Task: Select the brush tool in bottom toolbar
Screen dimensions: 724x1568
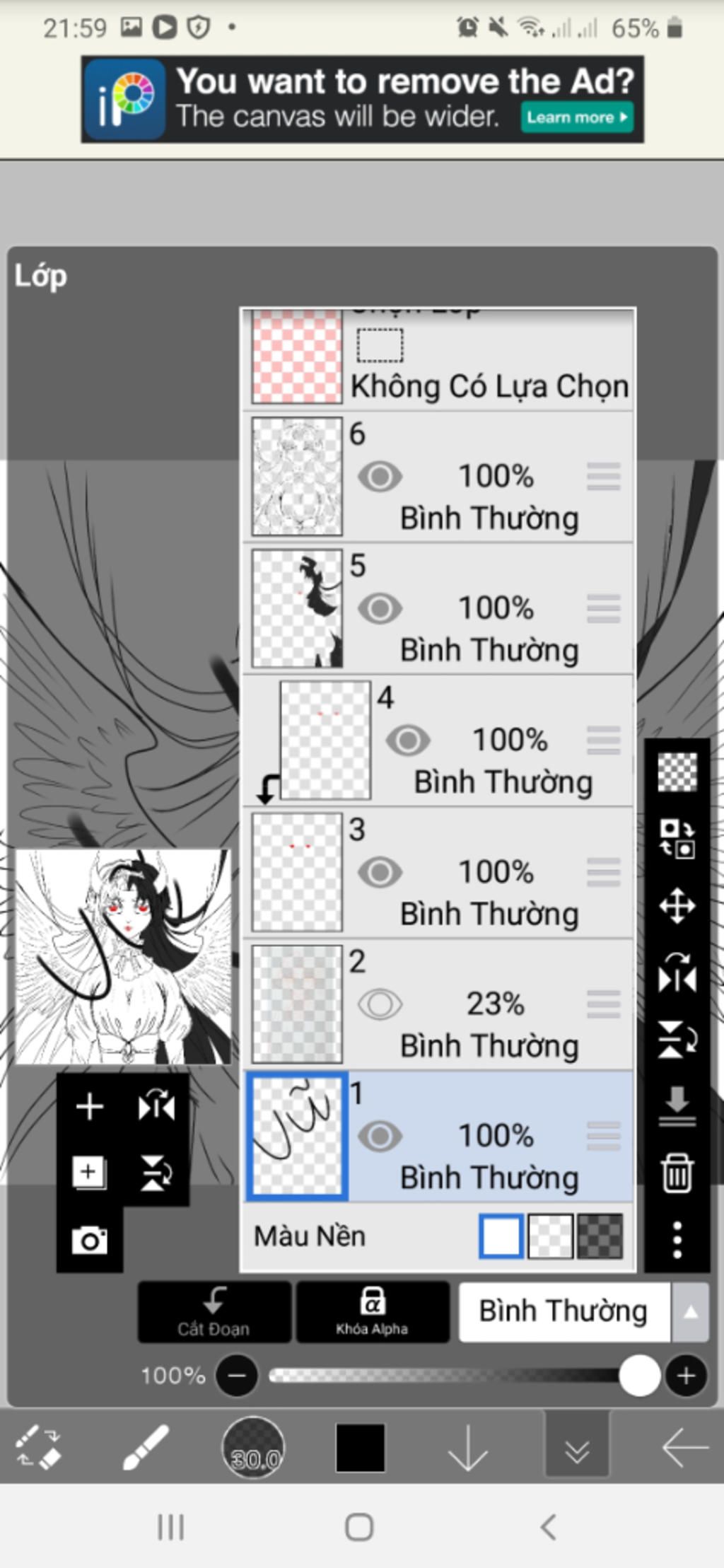Action: (x=146, y=1447)
